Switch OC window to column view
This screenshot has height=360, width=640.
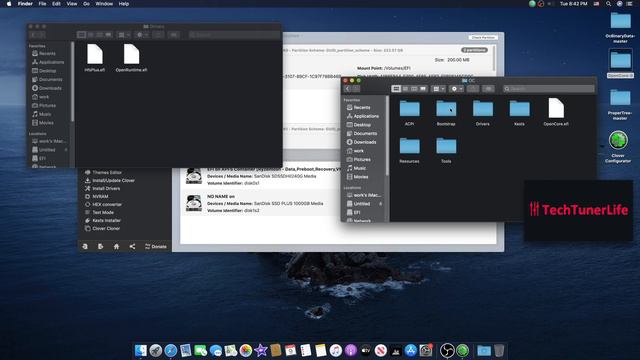(414, 89)
